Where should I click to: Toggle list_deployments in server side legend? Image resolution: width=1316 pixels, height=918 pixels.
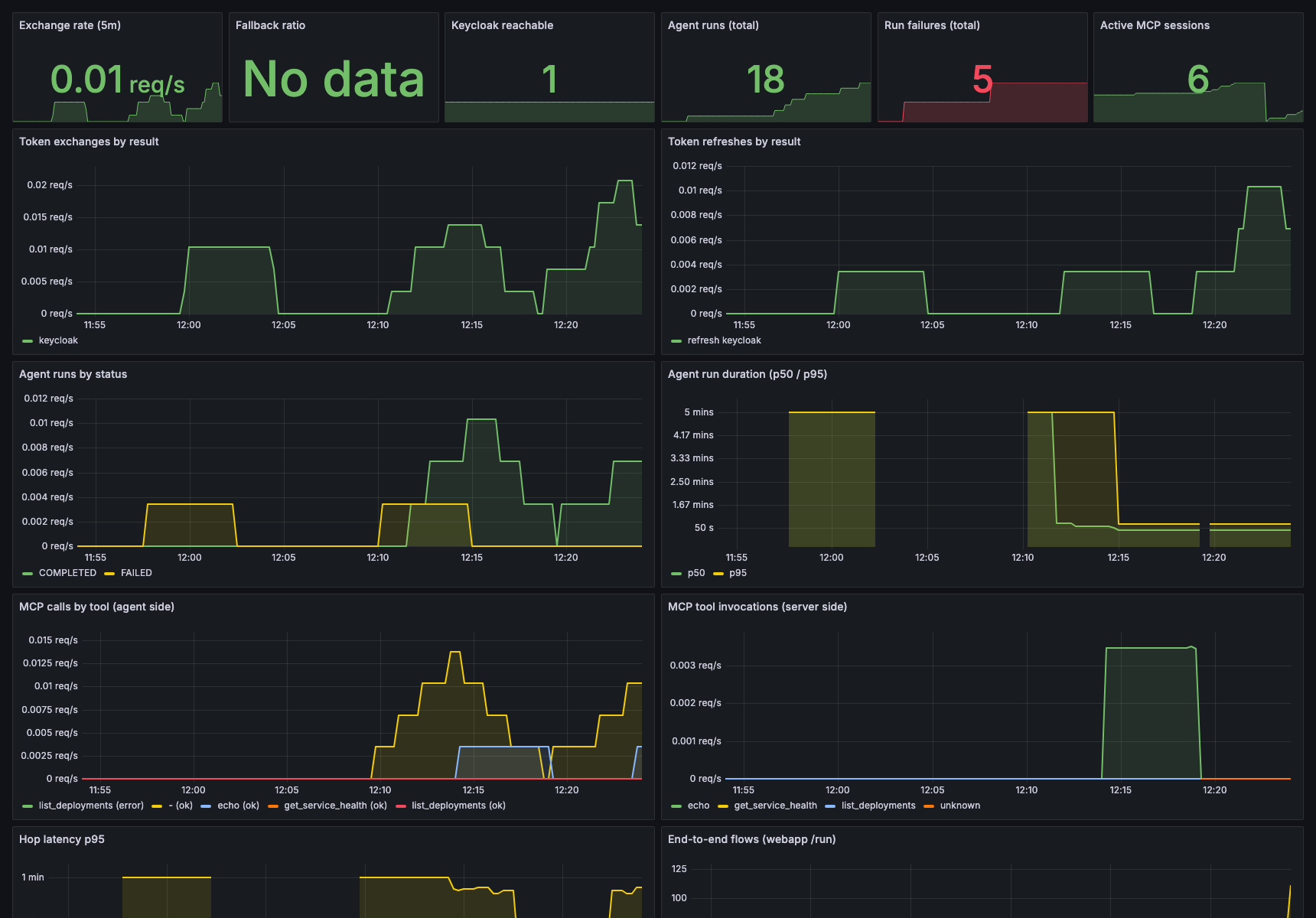point(878,806)
